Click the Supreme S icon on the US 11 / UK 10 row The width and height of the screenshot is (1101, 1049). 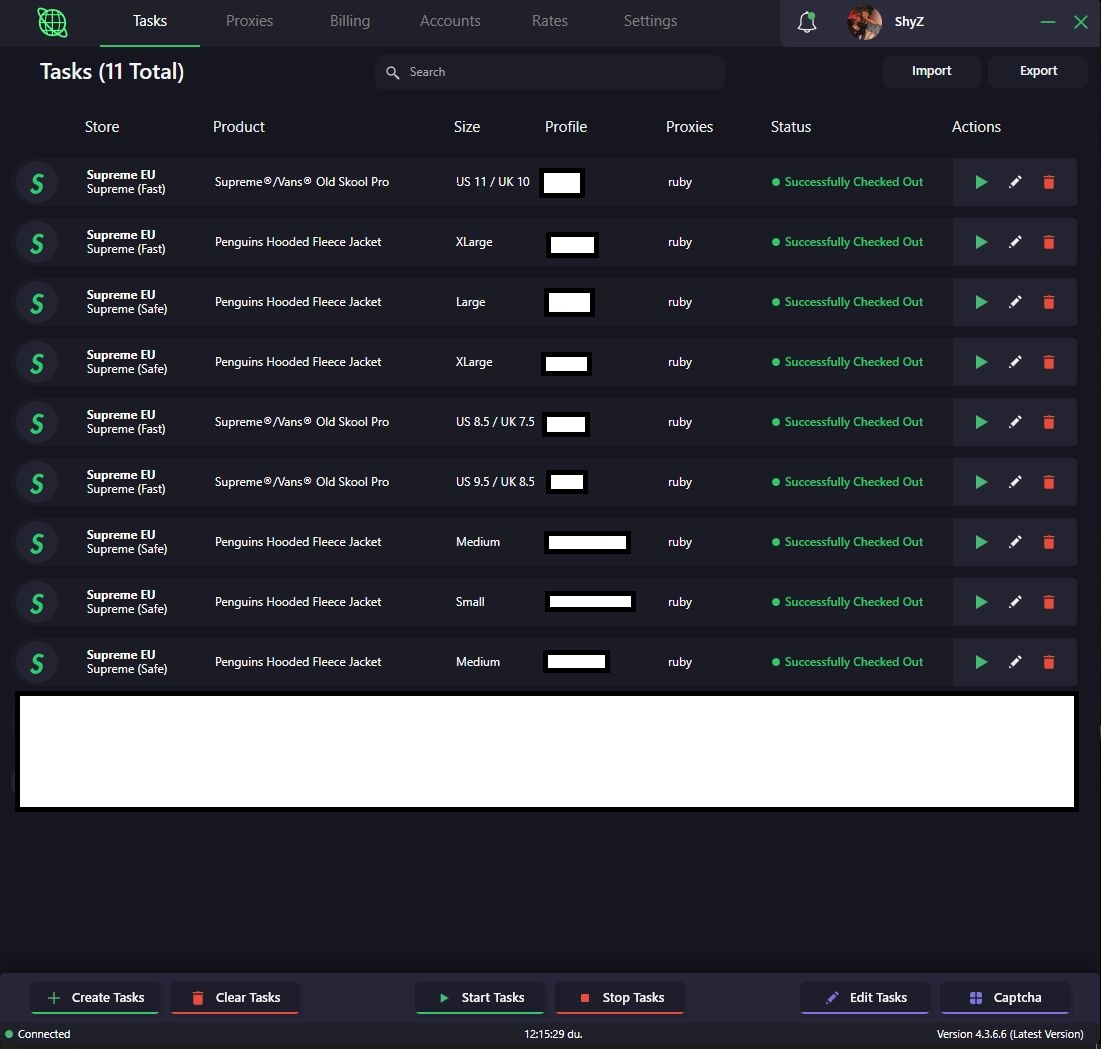pyautogui.click(x=37, y=183)
